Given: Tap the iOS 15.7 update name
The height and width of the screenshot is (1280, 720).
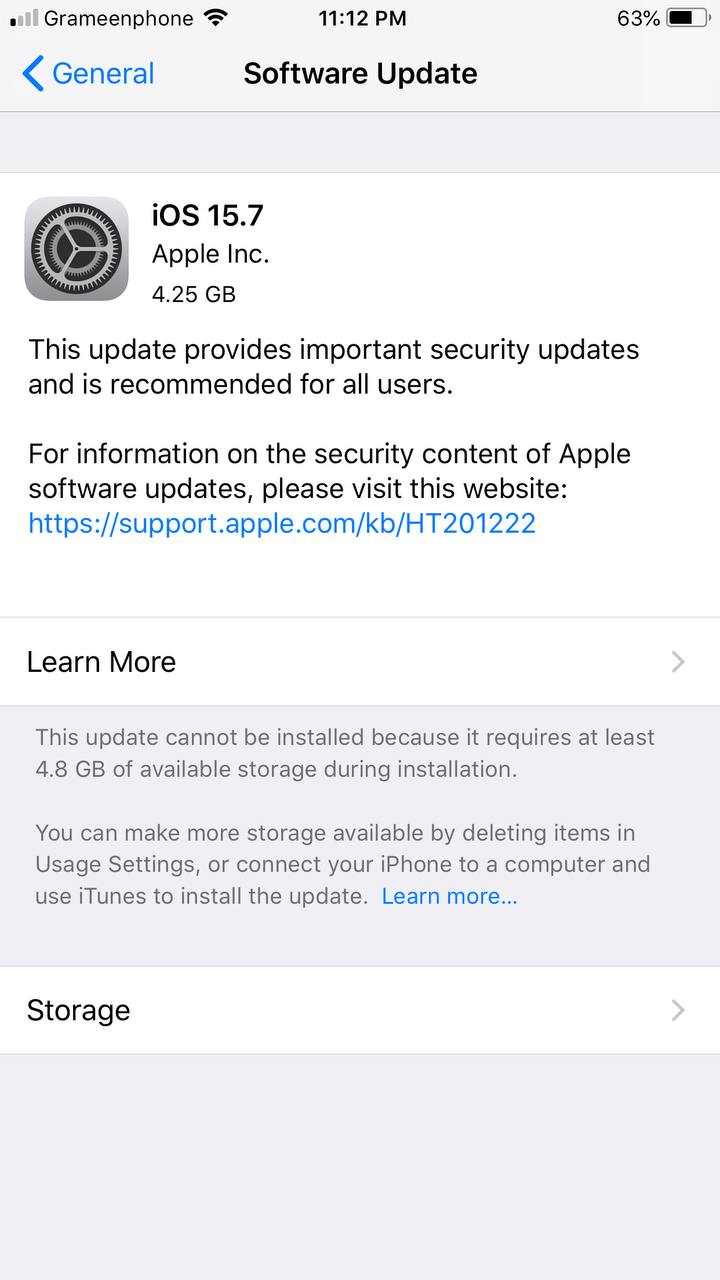Looking at the screenshot, I should click(208, 215).
